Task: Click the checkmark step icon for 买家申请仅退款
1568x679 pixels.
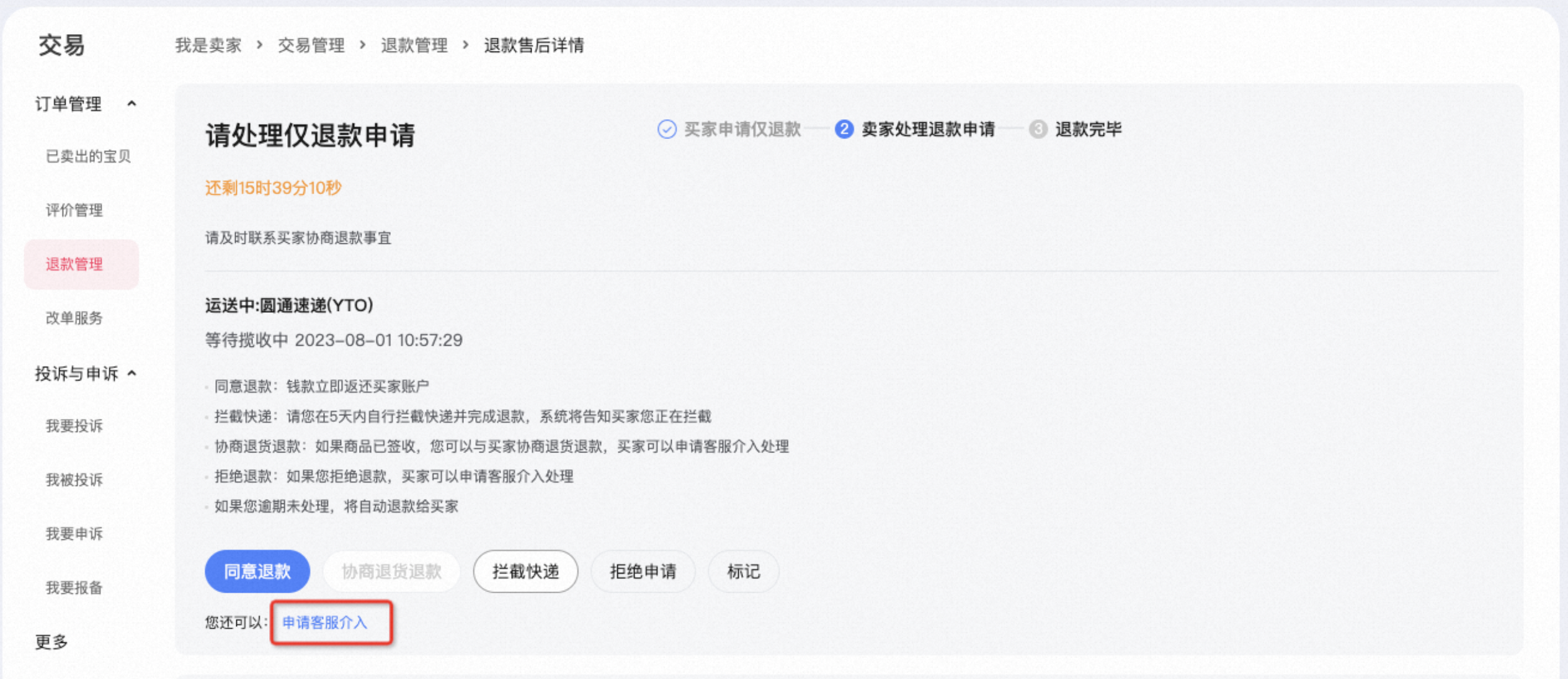Action: (x=667, y=129)
